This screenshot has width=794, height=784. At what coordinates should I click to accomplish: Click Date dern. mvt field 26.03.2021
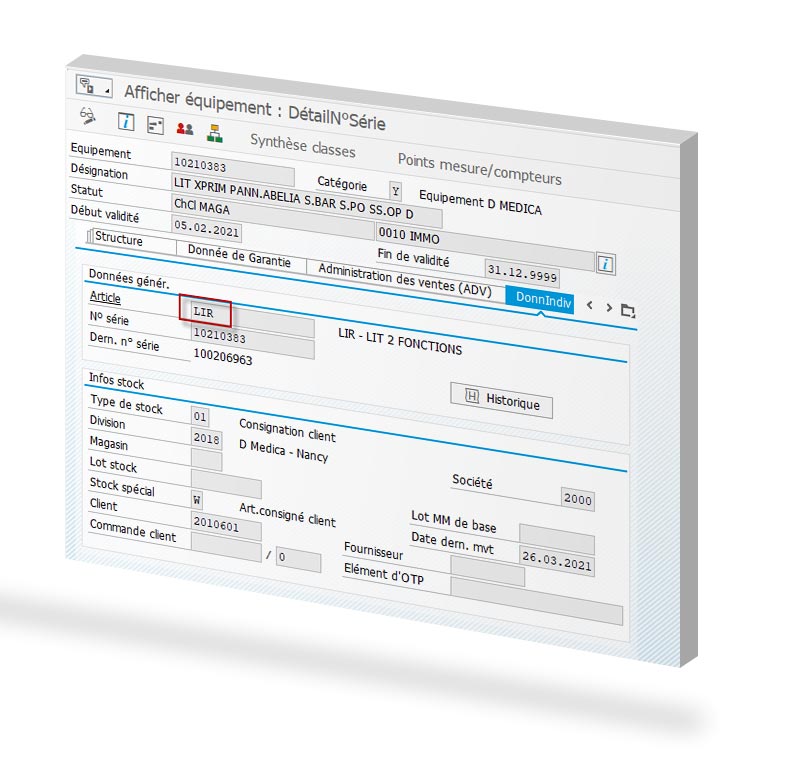click(x=557, y=562)
